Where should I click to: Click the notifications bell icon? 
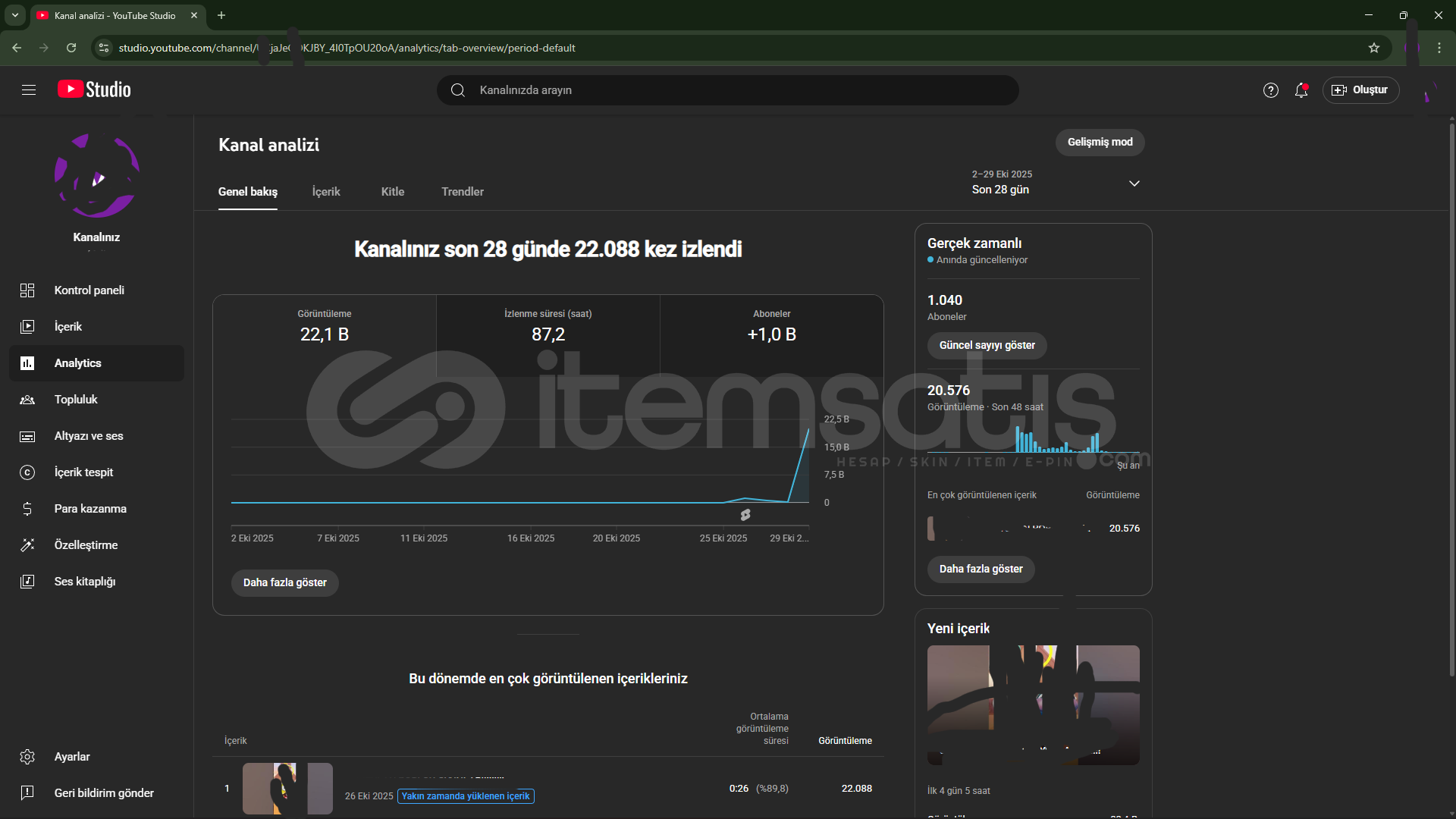pos(1301,90)
